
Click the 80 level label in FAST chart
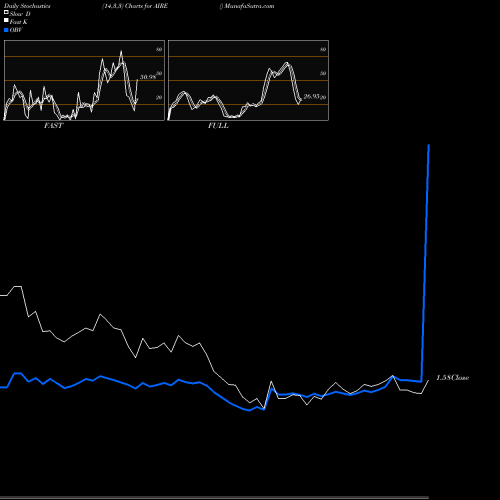(x=159, y=49)
